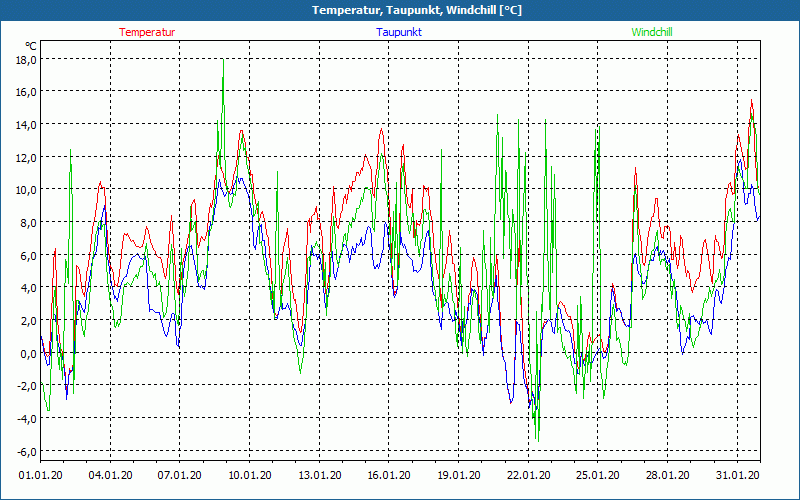The image size is (800, 500).
Task: Click the 16,0 y-axis value
Action: point(27,92)
